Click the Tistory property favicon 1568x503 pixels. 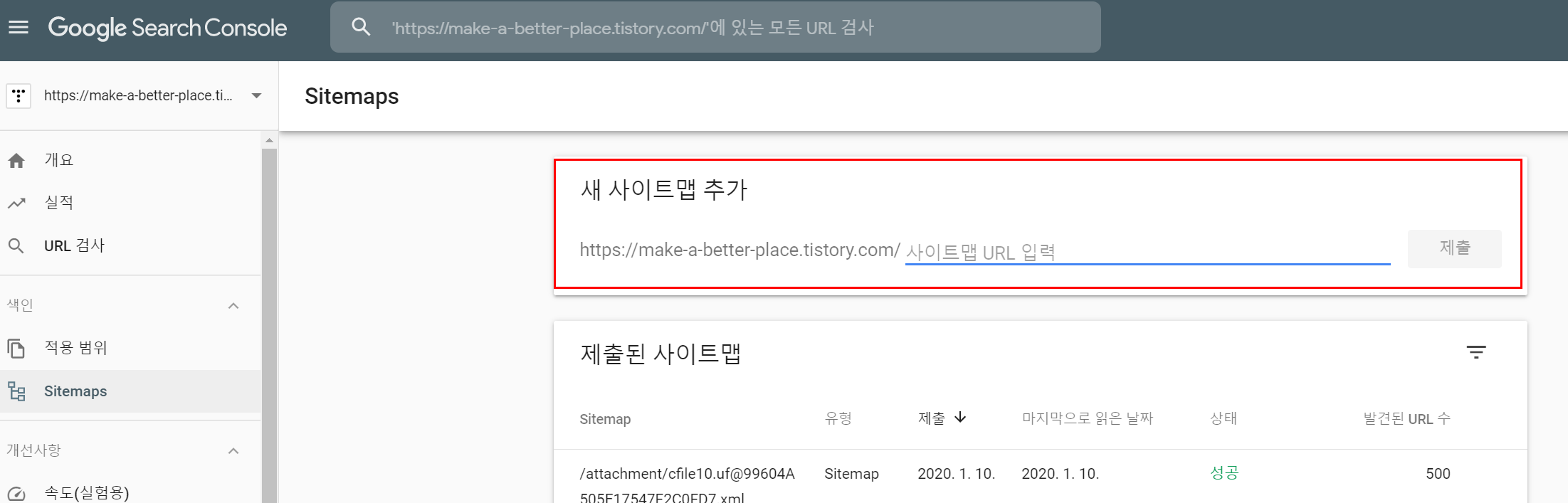[x=19, y=95]
